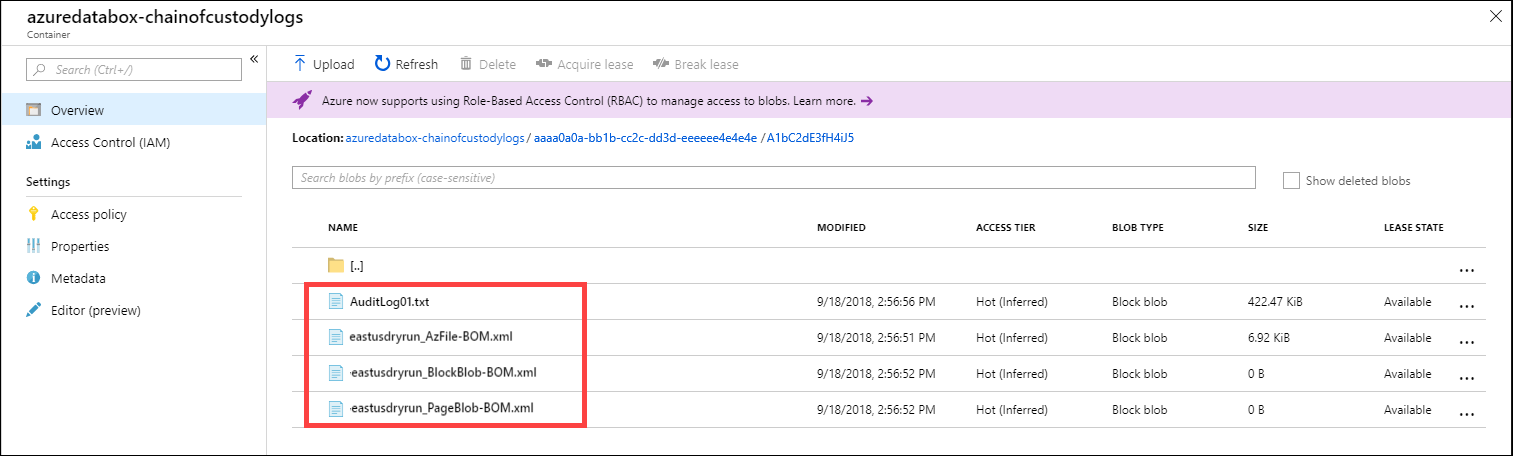This screenshot has width=1513, height=456.
Task: Select the Metadata settings menu item
Action: click(78, 278)
